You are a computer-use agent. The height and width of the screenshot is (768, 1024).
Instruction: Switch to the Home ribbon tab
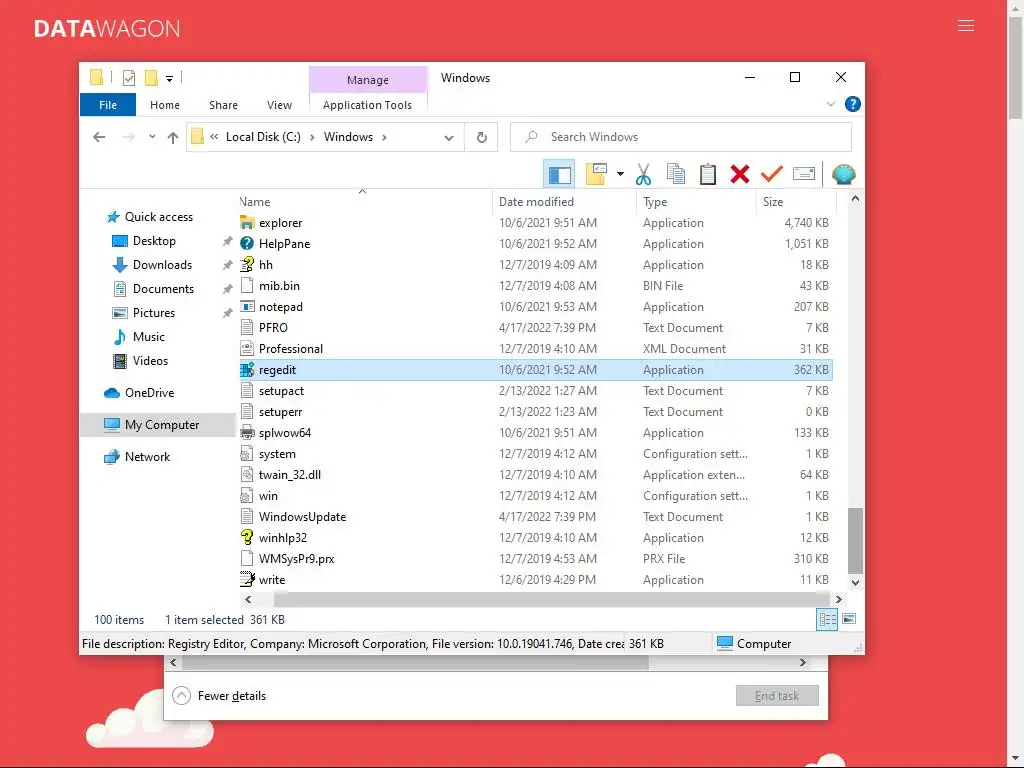point(165,104)
